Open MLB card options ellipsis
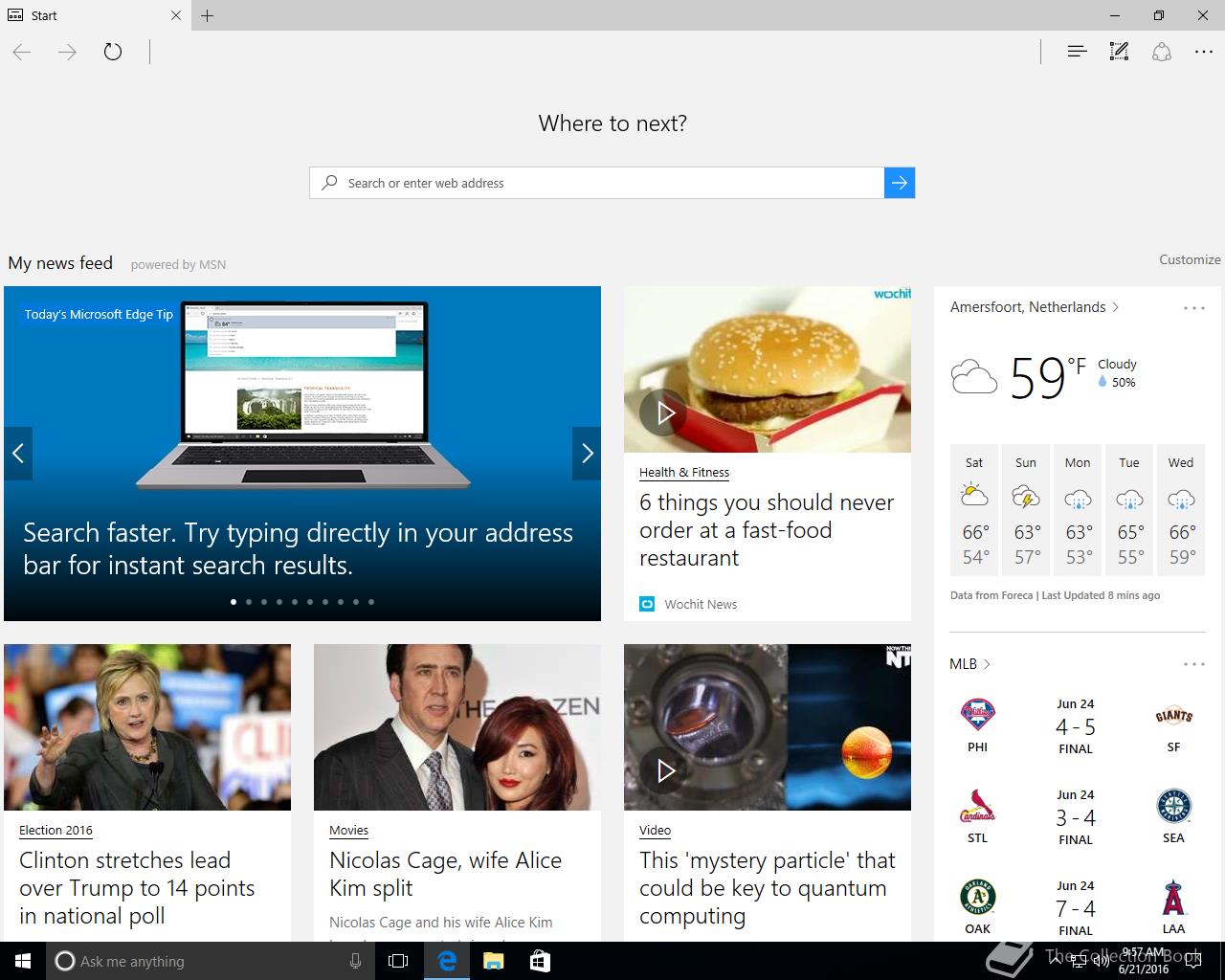This screenshot has width=1225, height=980. (1194, 664)
